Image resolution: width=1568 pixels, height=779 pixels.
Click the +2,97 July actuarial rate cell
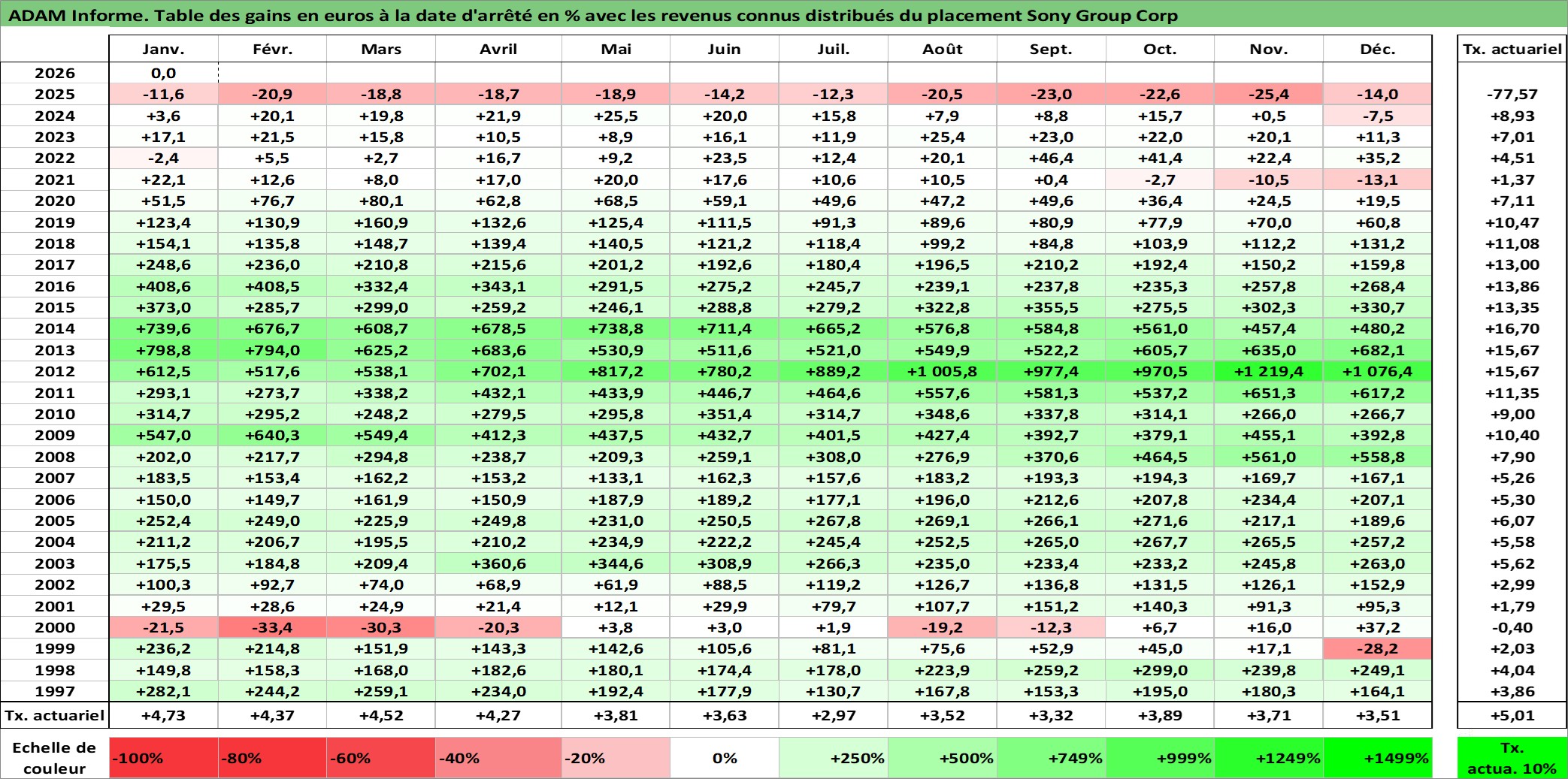[834, 715]
